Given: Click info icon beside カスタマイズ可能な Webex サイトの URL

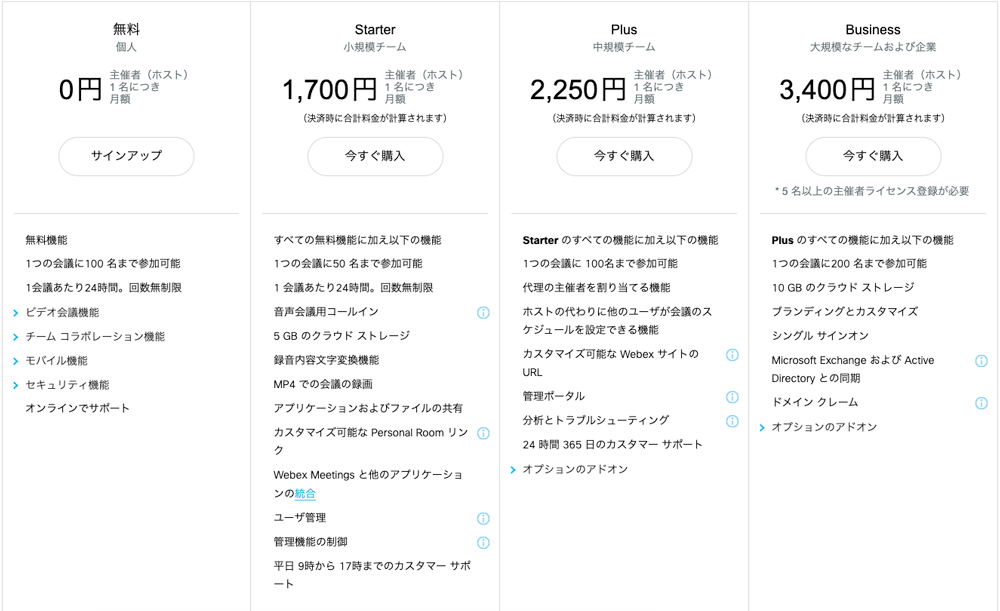Looking at the screenshot, I should click(732, 355).
